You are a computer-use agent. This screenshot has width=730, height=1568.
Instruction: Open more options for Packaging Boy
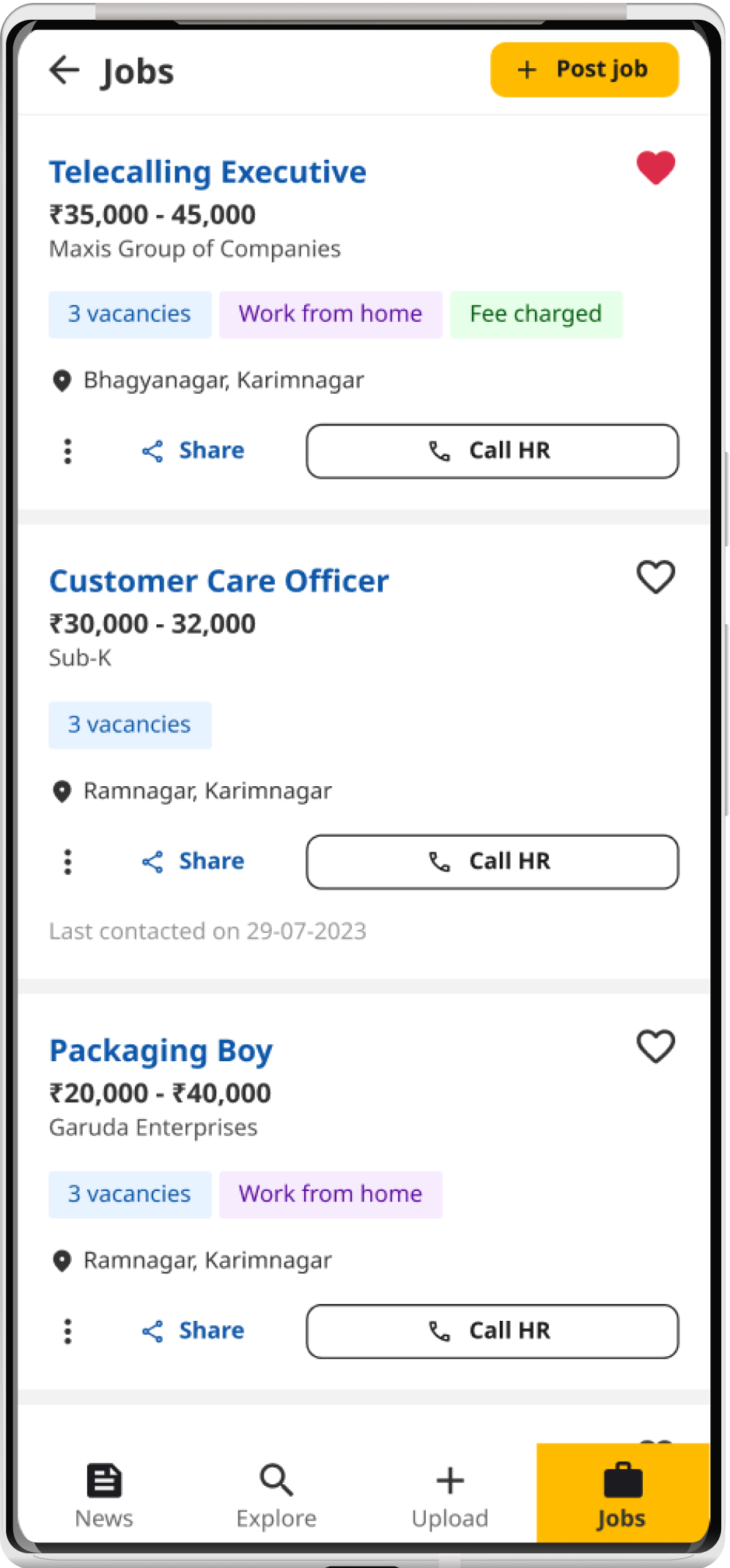67,1331
